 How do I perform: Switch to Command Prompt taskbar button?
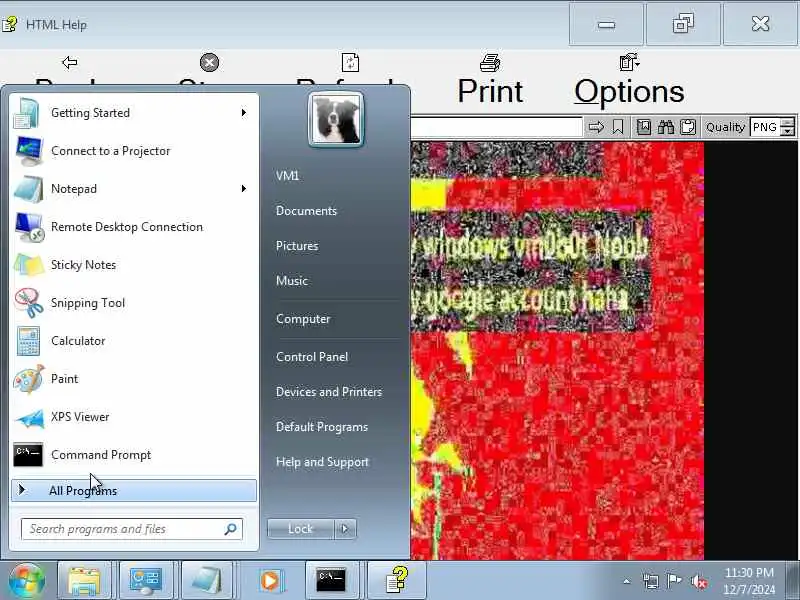click(x=332, y=581)
